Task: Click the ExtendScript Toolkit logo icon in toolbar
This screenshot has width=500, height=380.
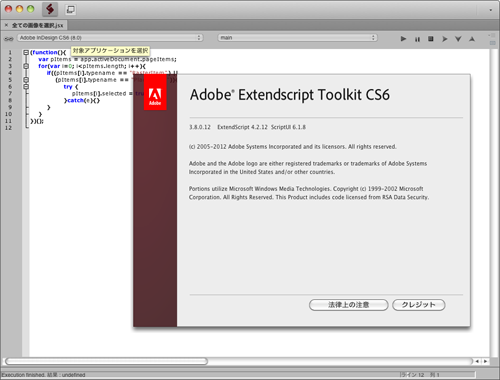Action: (50, 9)
